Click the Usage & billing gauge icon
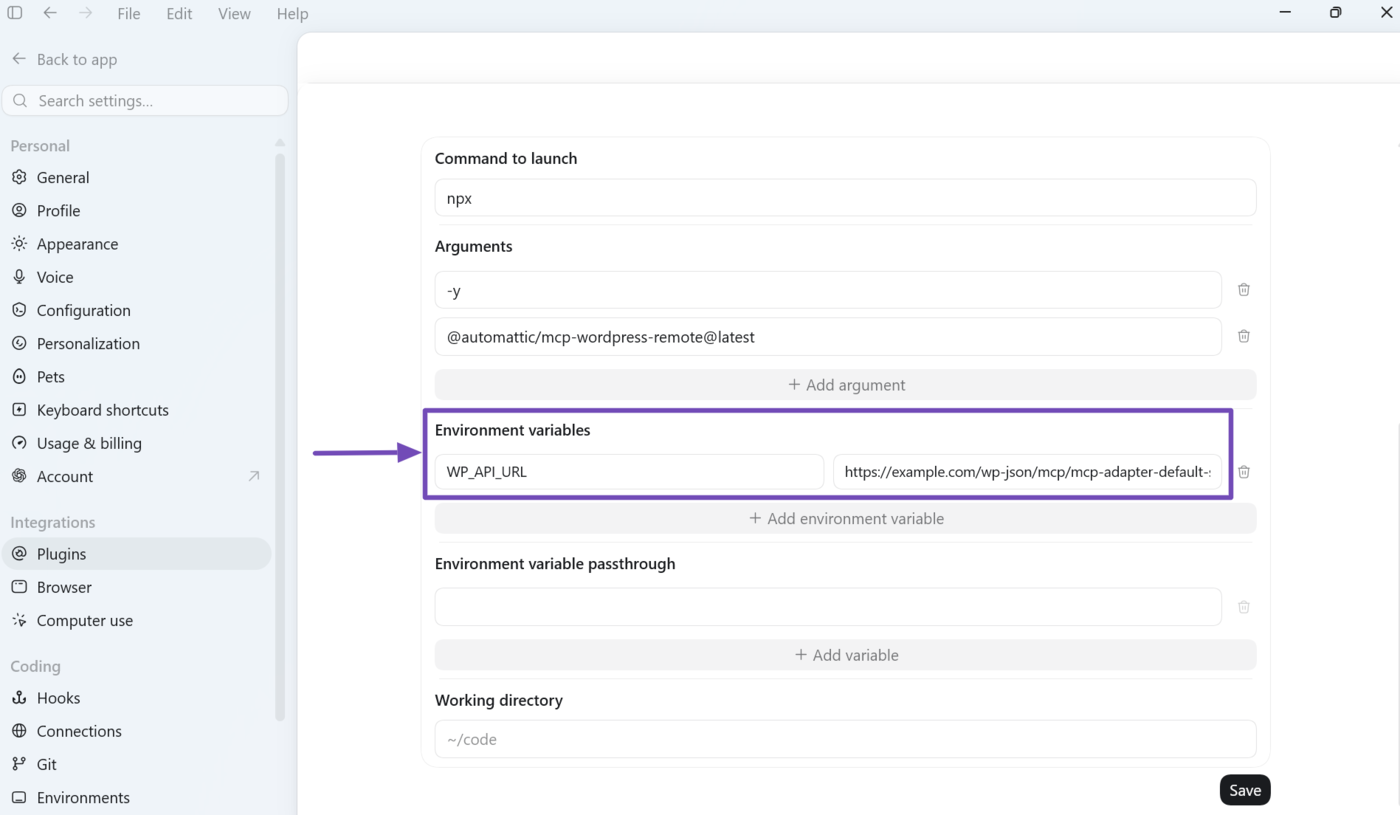Screen dimensions: 1400x815 tap(19, 443)
